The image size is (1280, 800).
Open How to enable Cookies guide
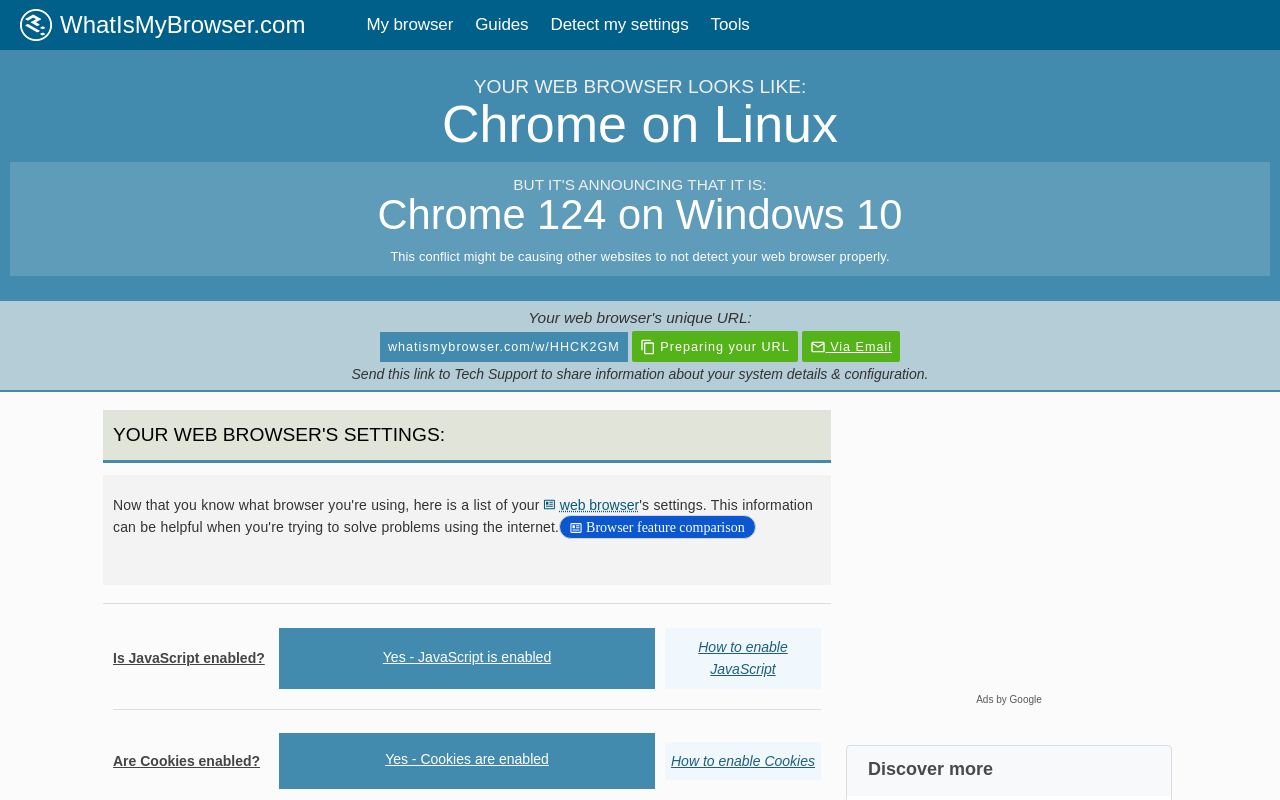743,761
